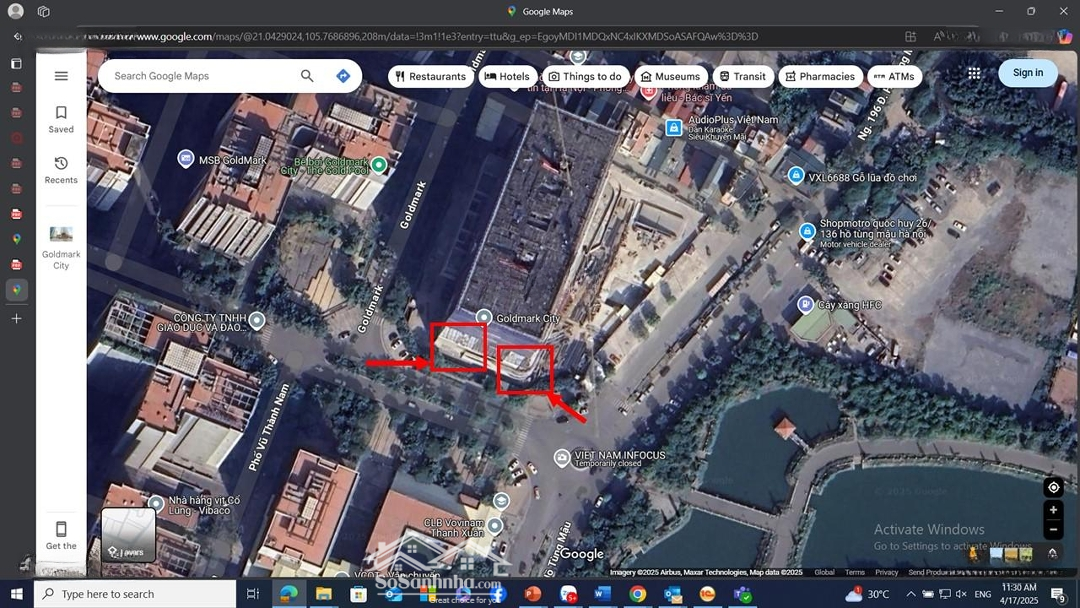Click the Search Google Maps field

click(200, 76)
